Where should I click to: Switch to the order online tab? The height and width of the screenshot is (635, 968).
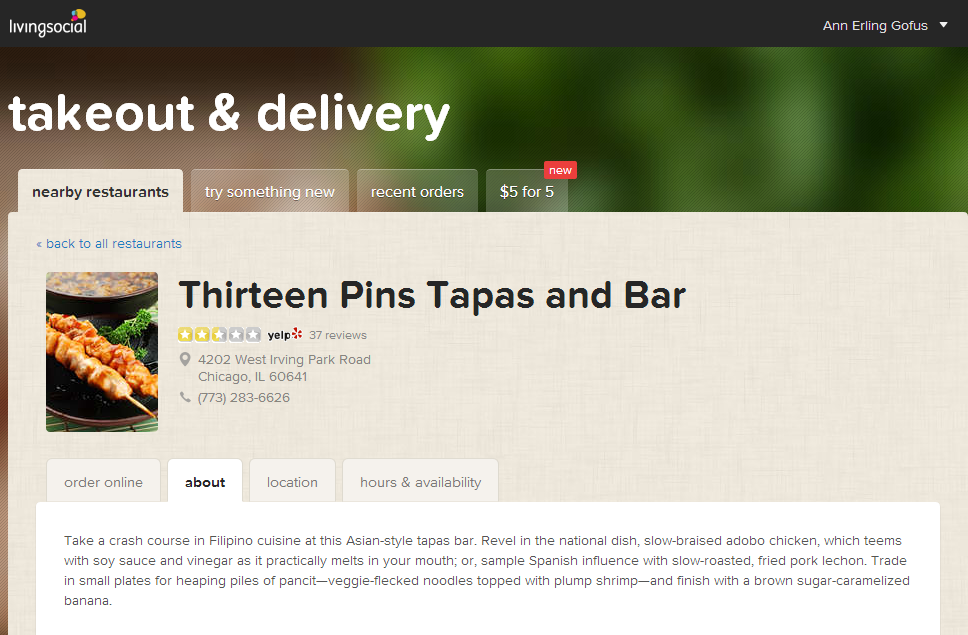pos(103,482)
